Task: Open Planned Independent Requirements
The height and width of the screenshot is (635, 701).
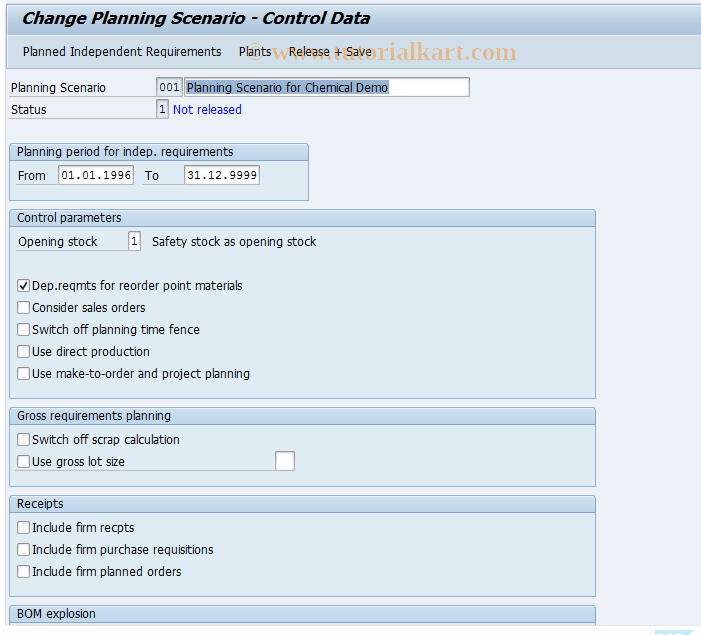Action: [x=122, y=52]
